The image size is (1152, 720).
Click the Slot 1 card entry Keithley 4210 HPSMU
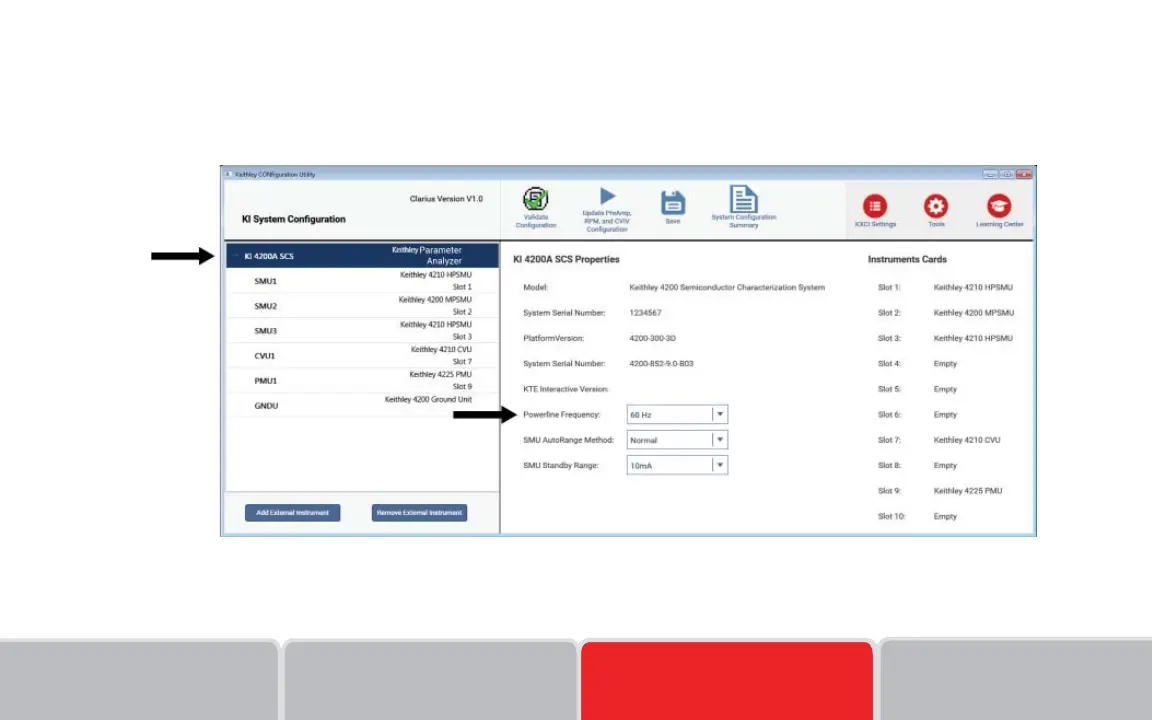click(973, 287)
